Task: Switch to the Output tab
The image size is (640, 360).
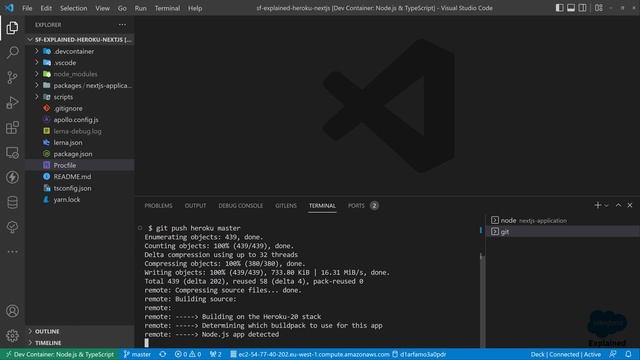Action: tap(196, 206)
